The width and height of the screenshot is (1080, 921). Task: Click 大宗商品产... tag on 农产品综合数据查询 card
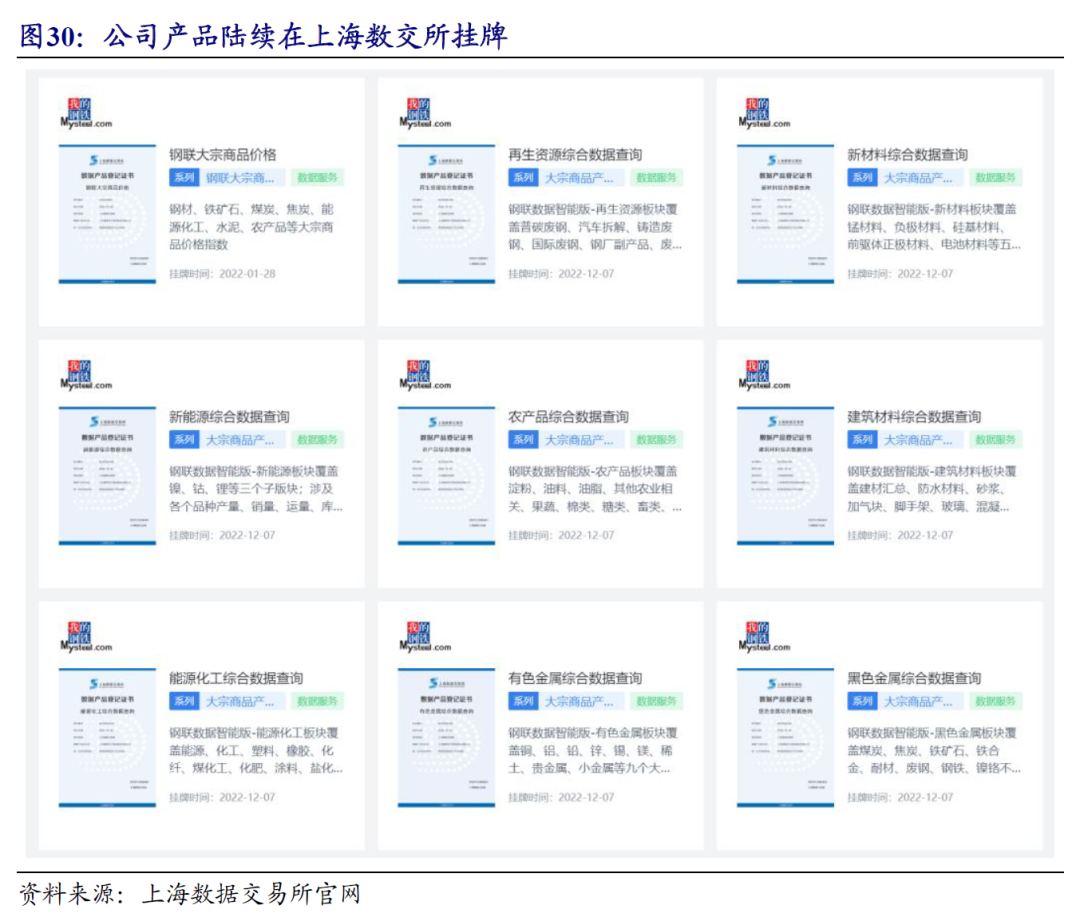[x=580, y=439]
